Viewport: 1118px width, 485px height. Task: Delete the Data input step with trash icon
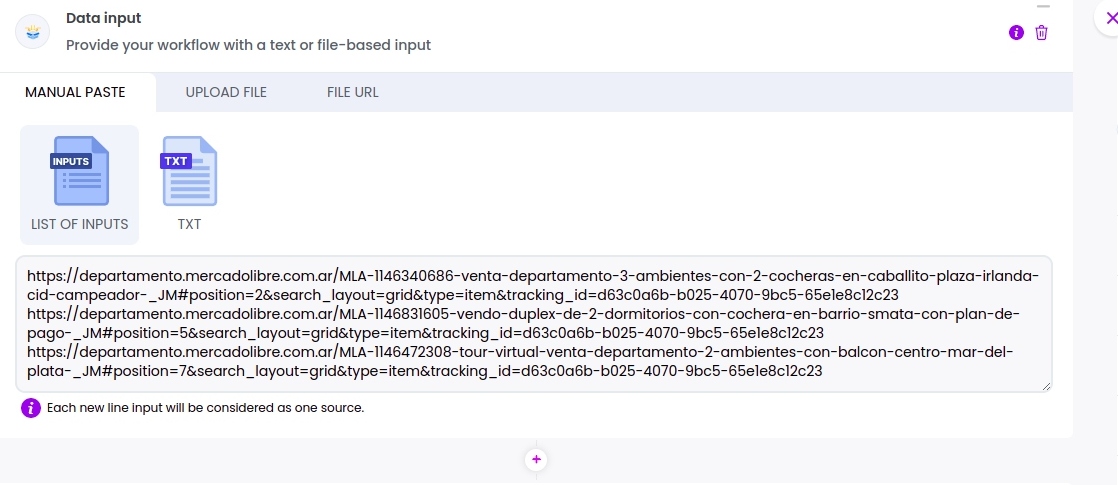(1041, 32)
